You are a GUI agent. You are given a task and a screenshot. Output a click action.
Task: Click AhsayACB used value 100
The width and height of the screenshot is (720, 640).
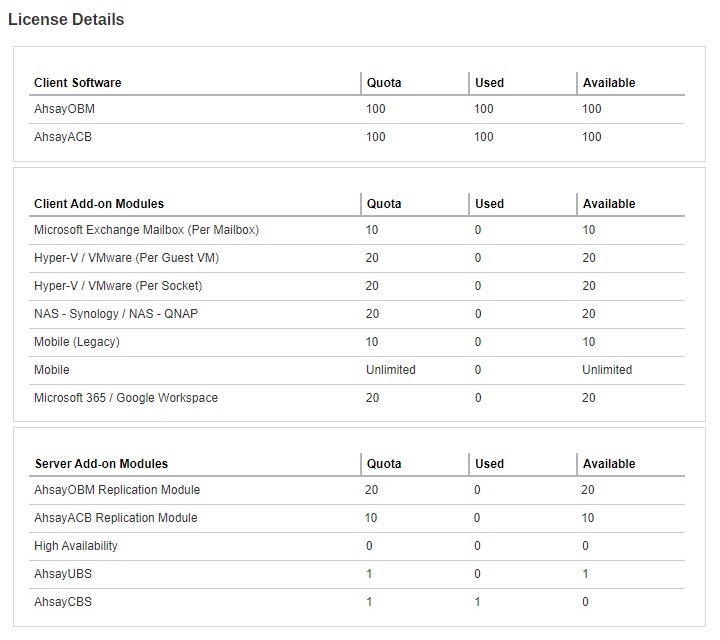(x=484, y=137)
